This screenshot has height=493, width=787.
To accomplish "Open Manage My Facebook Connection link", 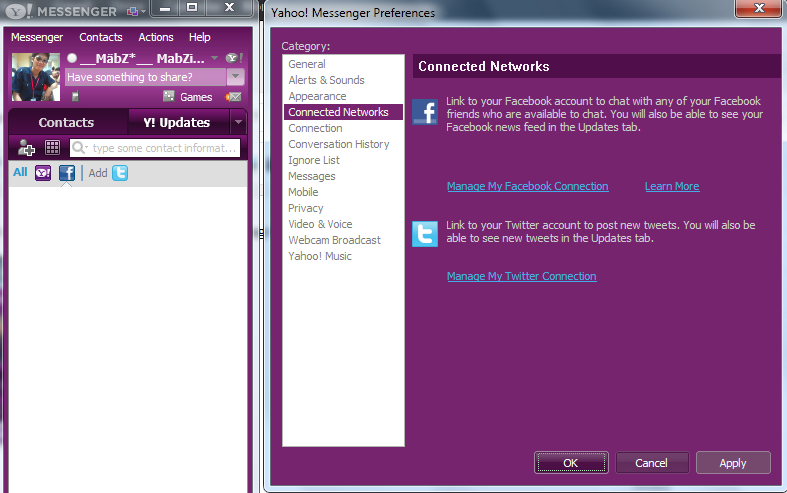I will pos(528,186).
